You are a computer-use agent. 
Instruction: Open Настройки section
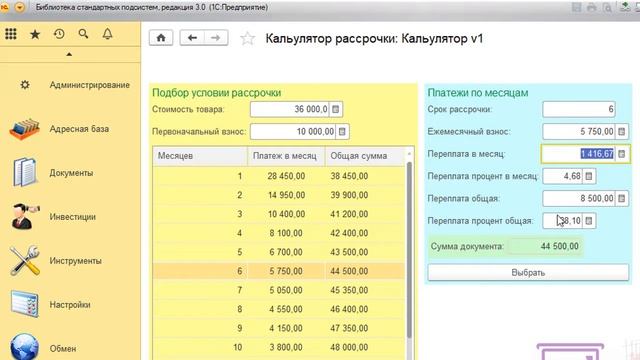(x=70, y=305)
